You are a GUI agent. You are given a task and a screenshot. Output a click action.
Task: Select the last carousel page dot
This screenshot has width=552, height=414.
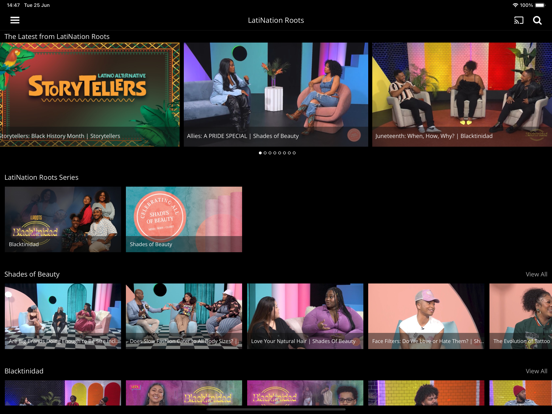click(294, 153)
